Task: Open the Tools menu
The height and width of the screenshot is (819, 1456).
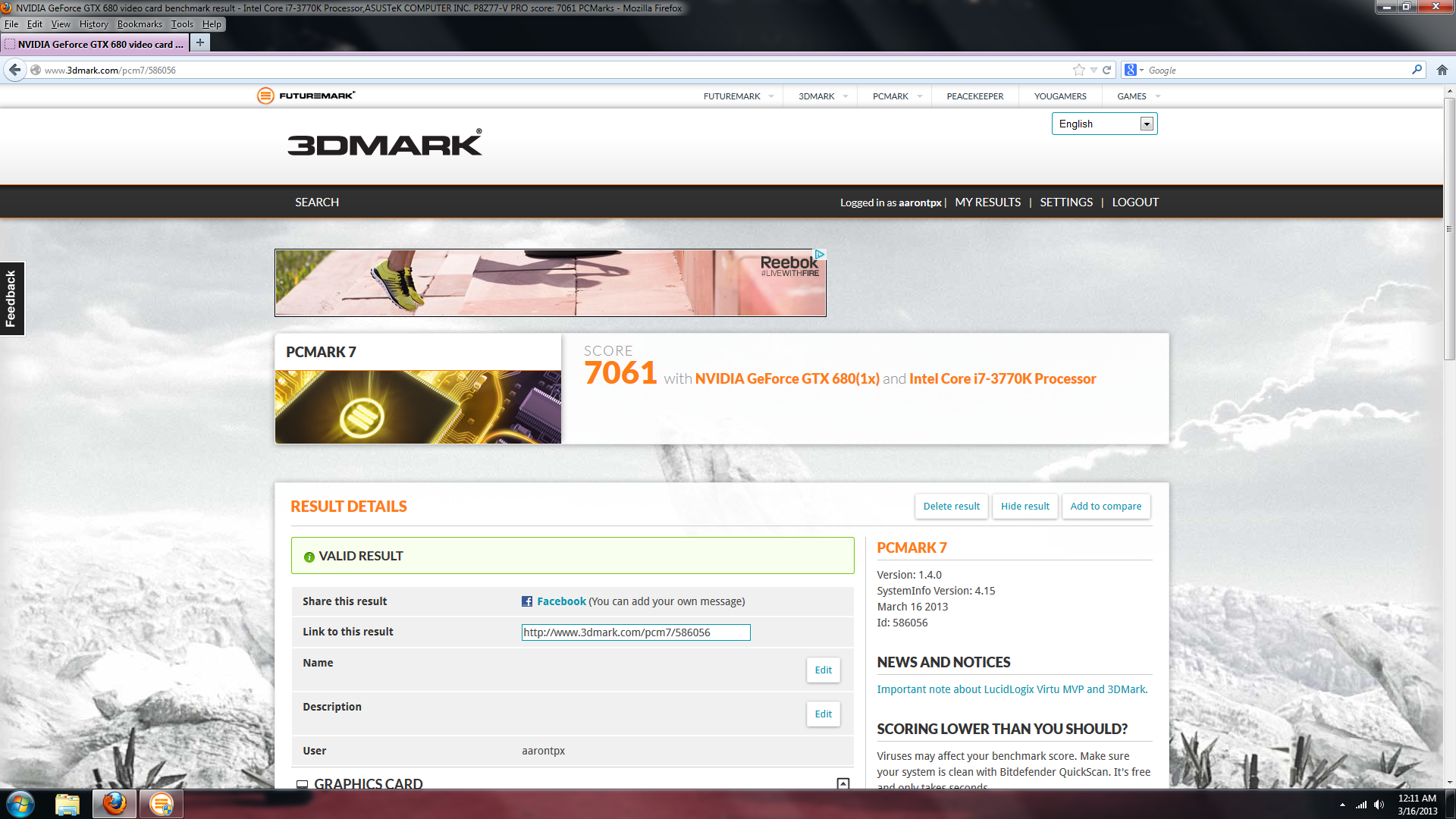Action: click(182, 24)
